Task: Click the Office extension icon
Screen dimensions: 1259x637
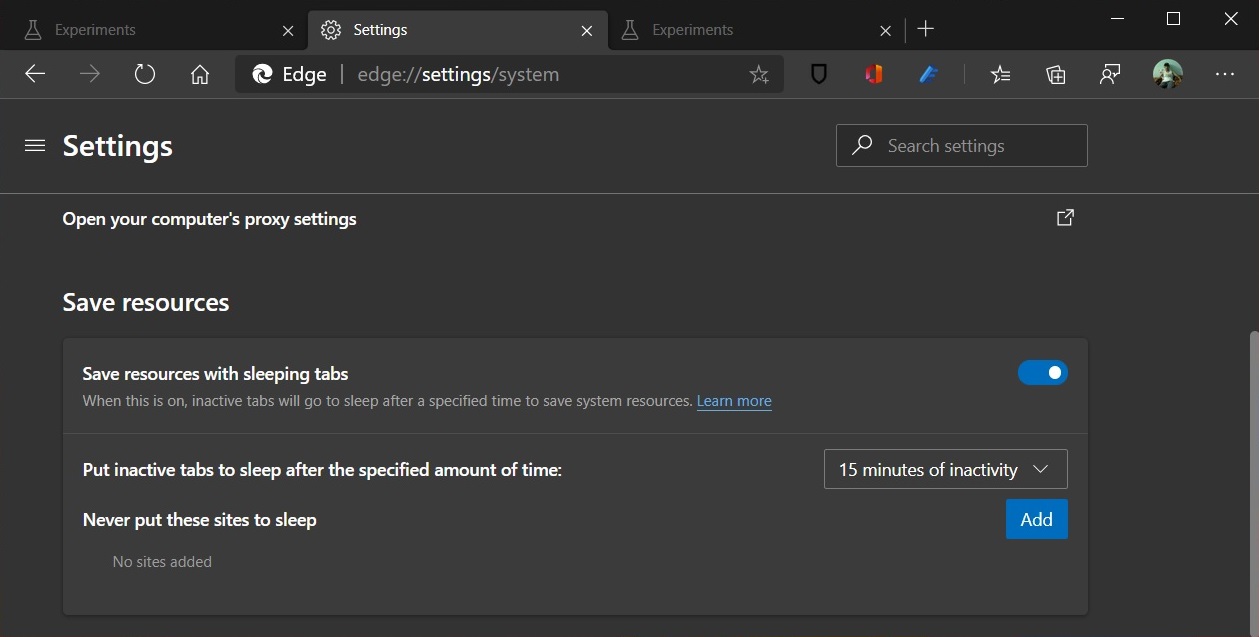Action: [x=874, y=74]
